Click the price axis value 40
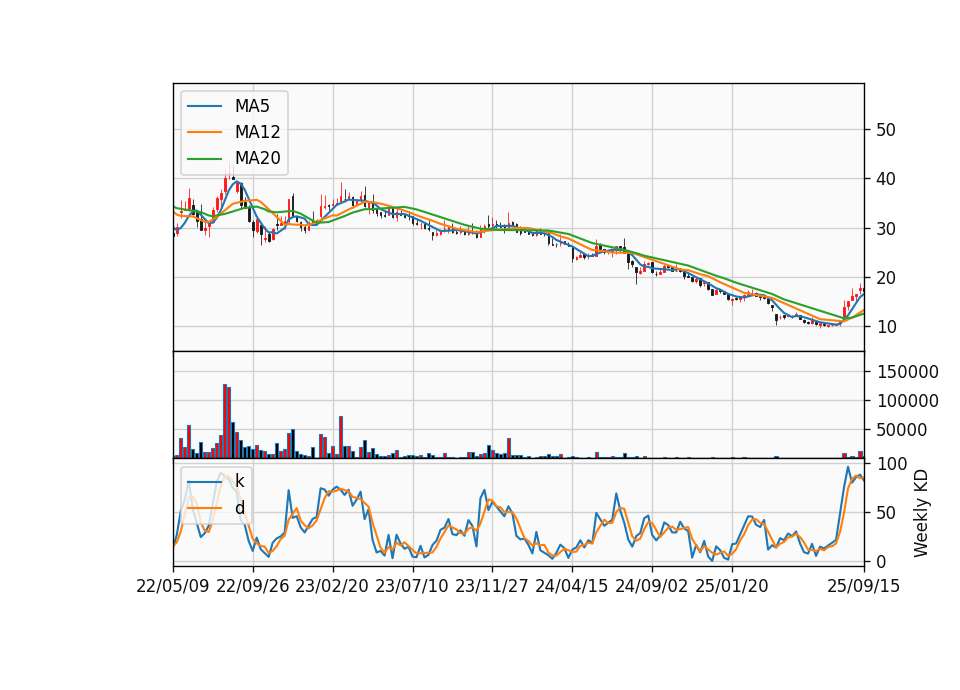This screenshot has width=960, height=690. [886, 179]
